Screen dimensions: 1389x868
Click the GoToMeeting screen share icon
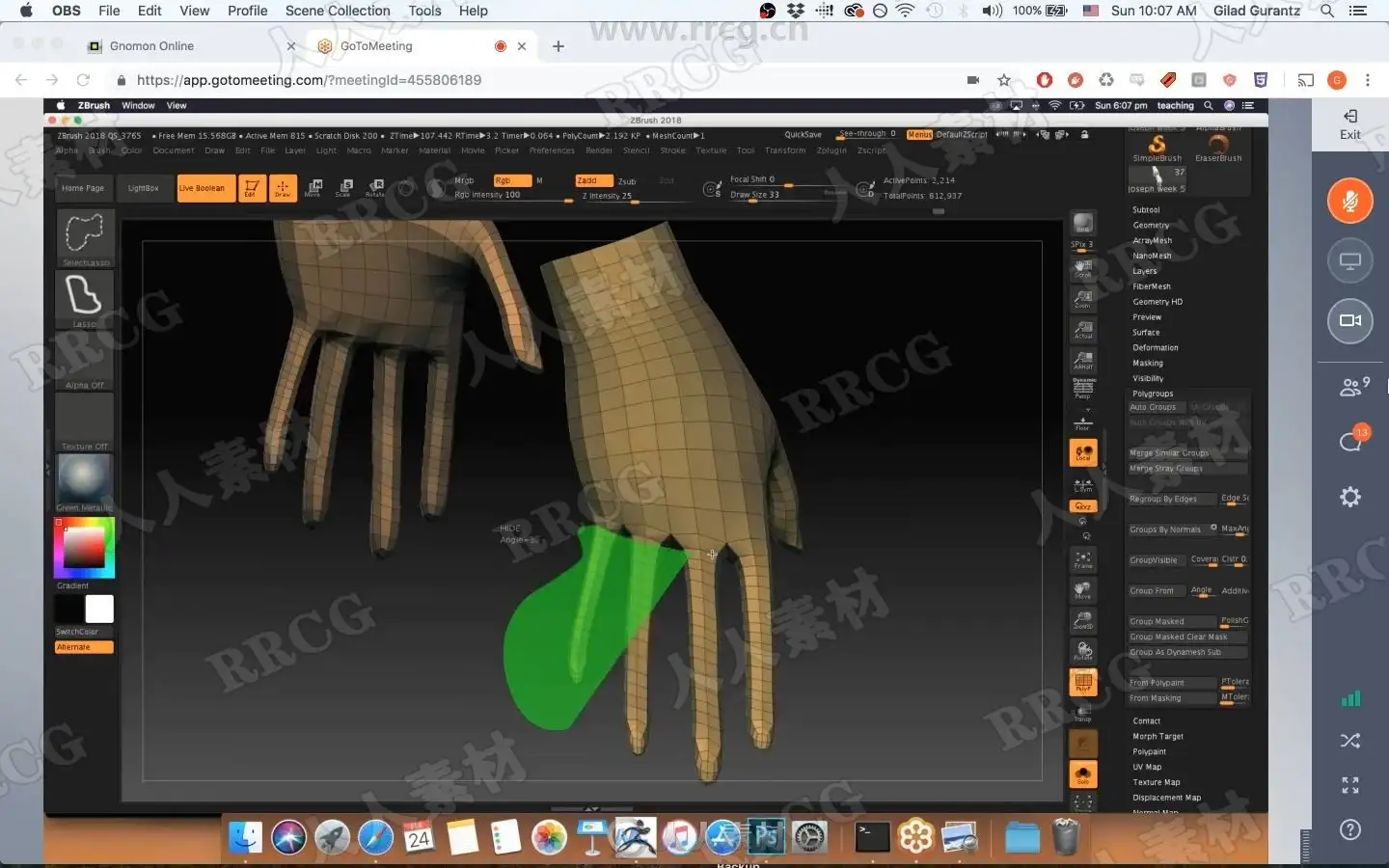click(1350, 260)
